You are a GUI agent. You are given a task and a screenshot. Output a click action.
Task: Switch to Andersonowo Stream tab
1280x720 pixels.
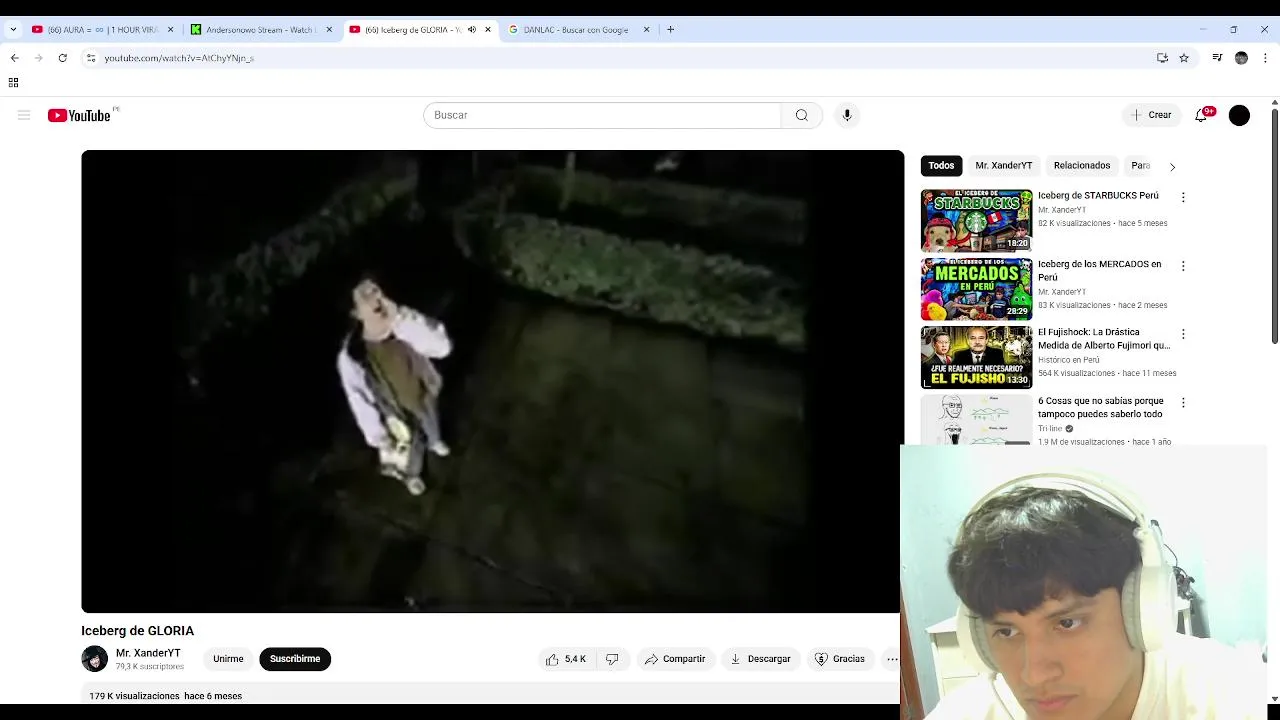[x=261, y=30]
